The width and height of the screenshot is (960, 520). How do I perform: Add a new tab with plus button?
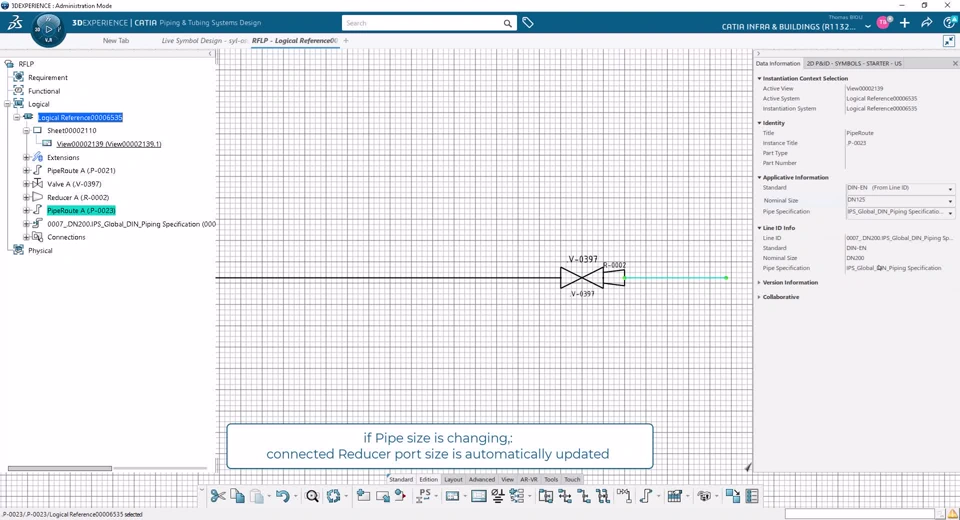tap(346, 40)
